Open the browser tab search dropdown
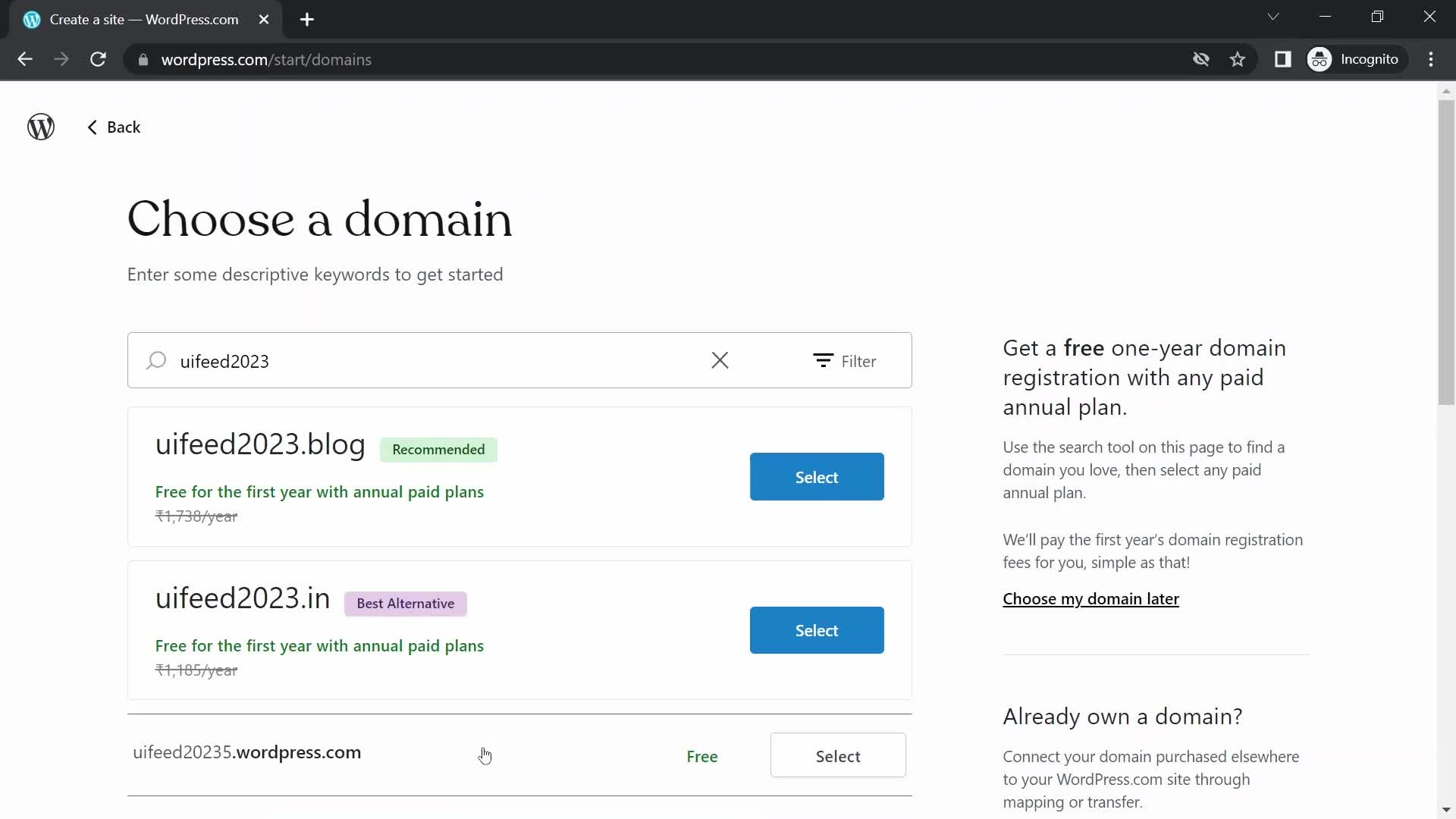Image resolution: width=1456 pixels, height=819 pixels. [x=1274, y=17]
